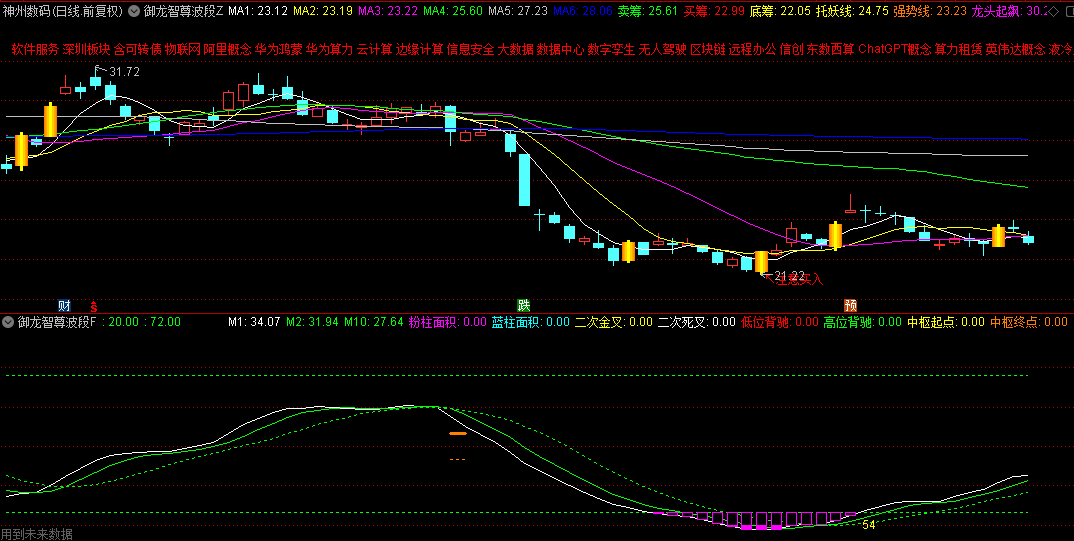
Task: Open the 东数西算 concept tag
Action: (x=831, y=49)
